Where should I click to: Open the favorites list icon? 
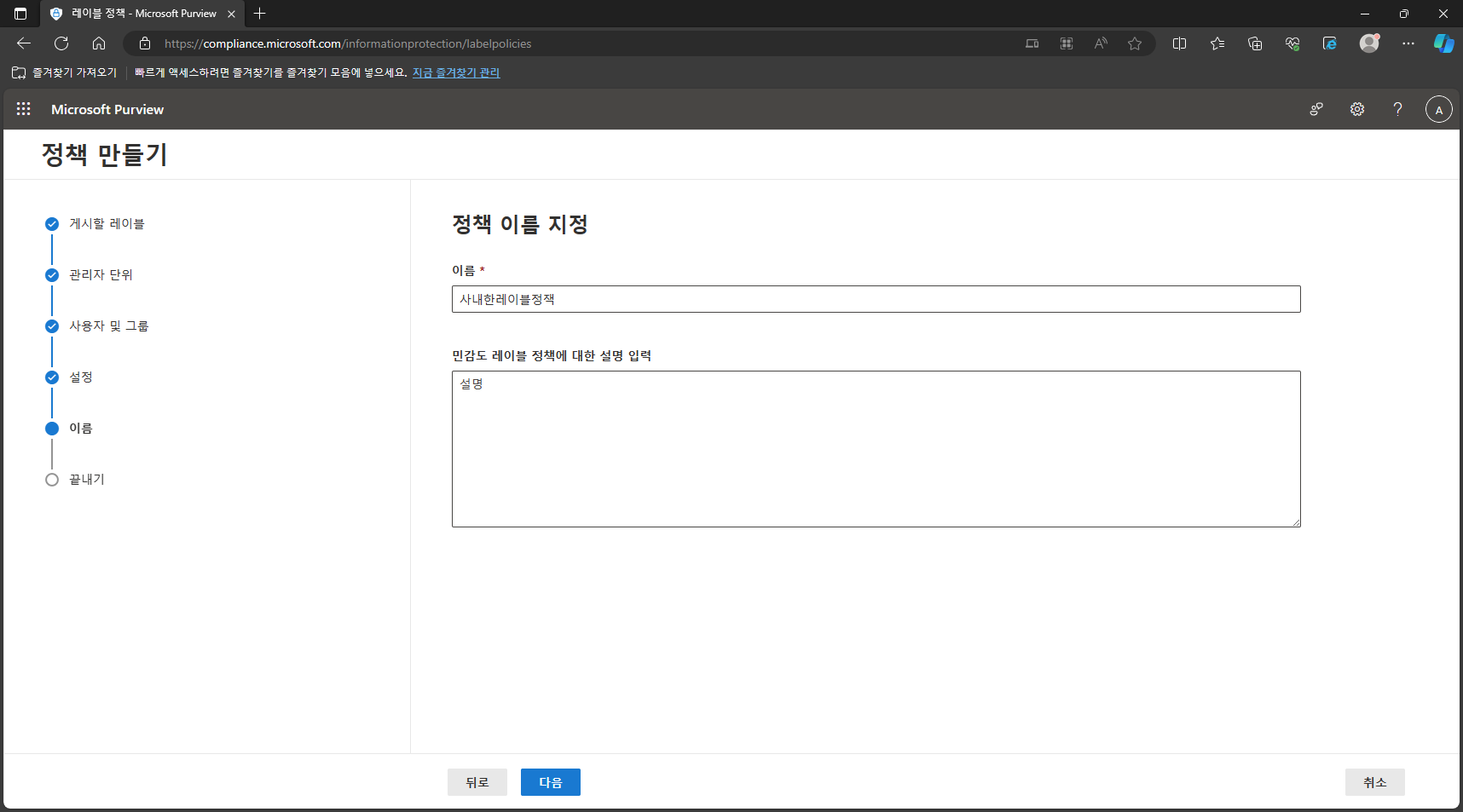point(1217,43)
